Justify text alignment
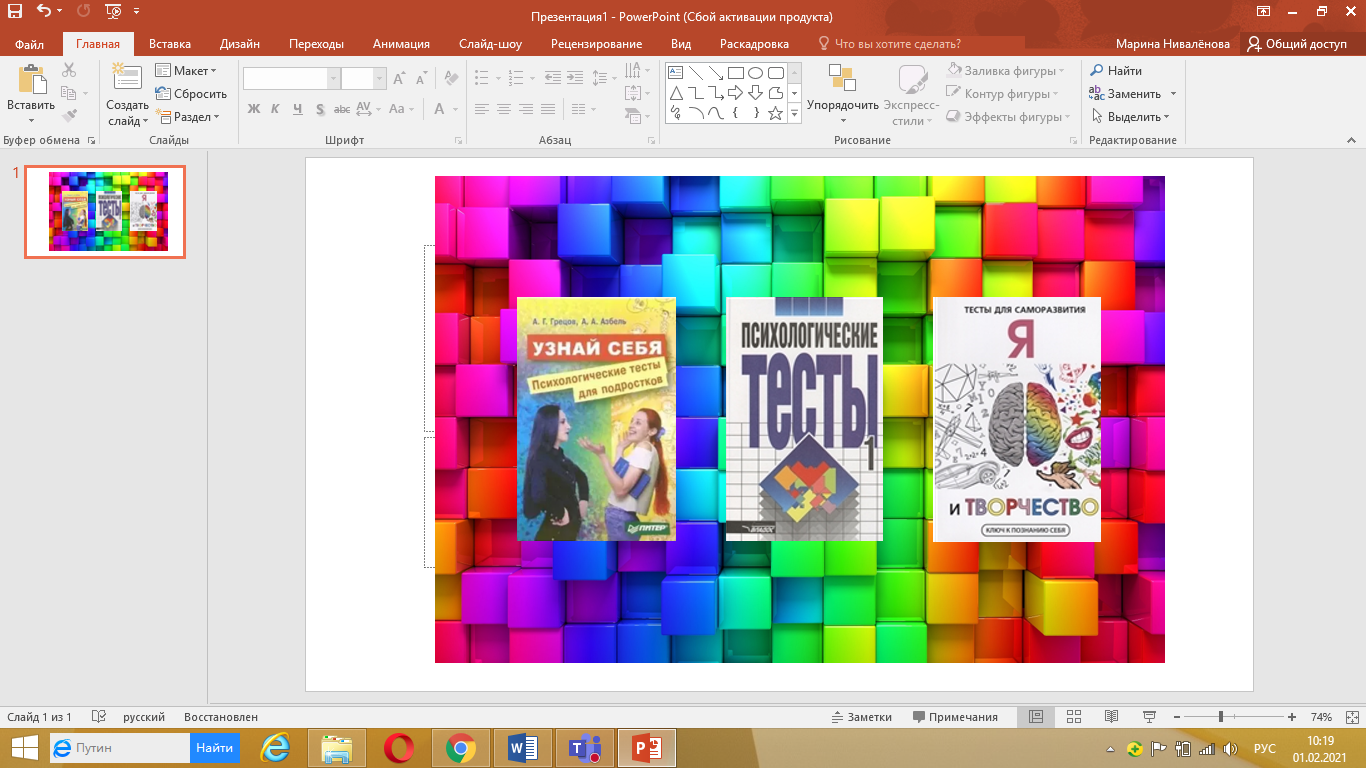The width and height of the screenshot is (1366, 768). [548, 109]
